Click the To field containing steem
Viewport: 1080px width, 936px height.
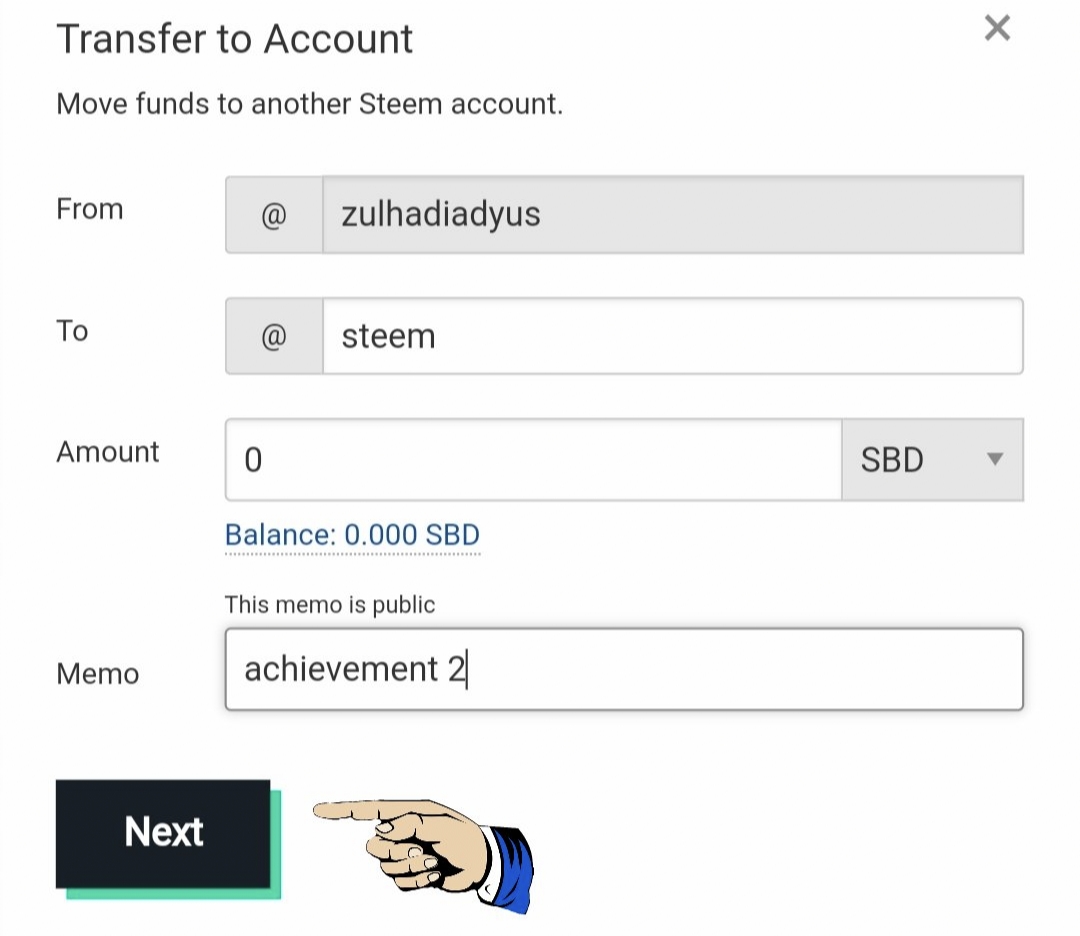click(x=671, y=336)
